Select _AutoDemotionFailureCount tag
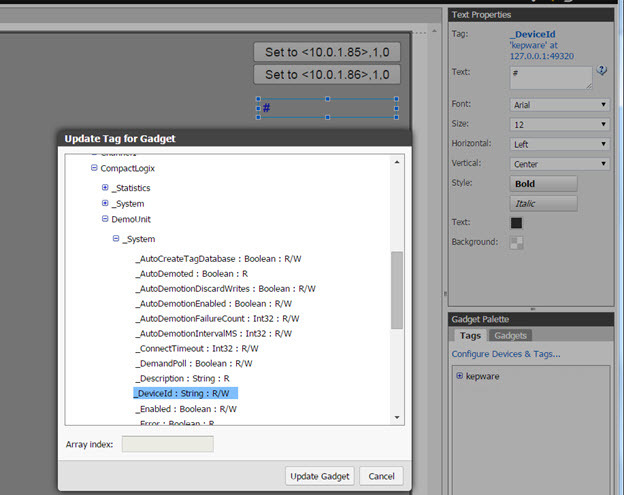This screenshot has height=495, width=624. click(217, 318)
